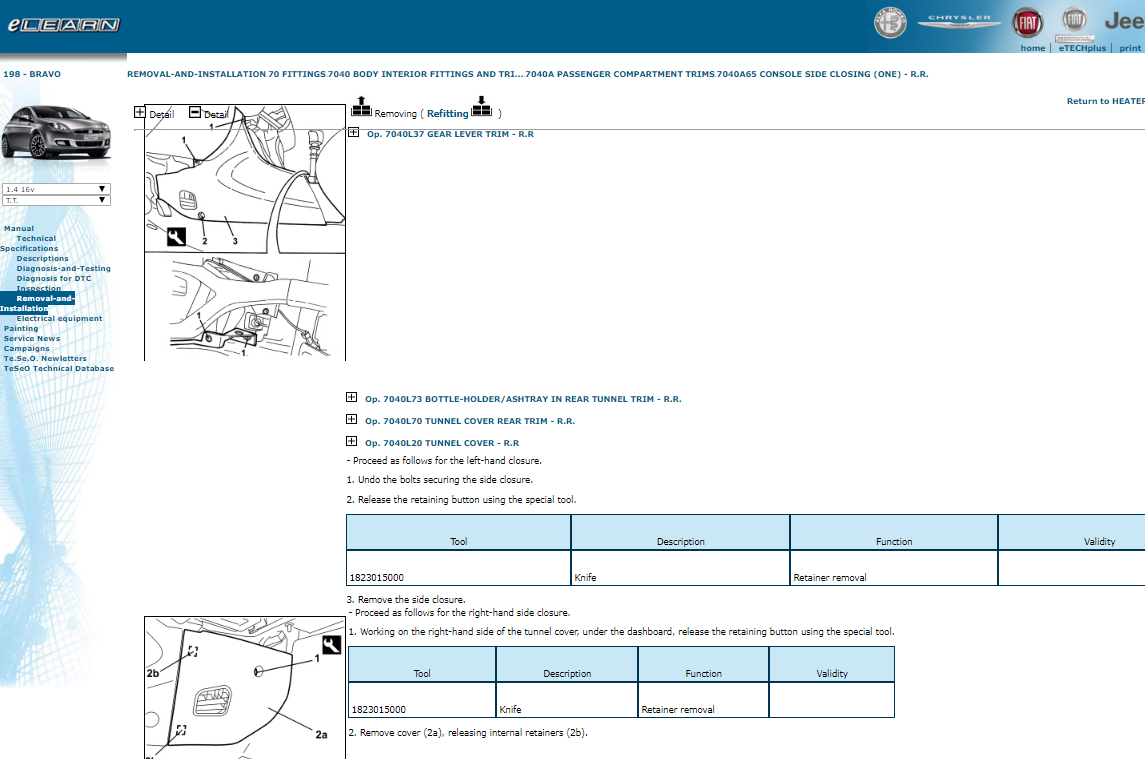1145x759 pixels.
Task: Open Technical Specifications section
Action: pos(29,243)
